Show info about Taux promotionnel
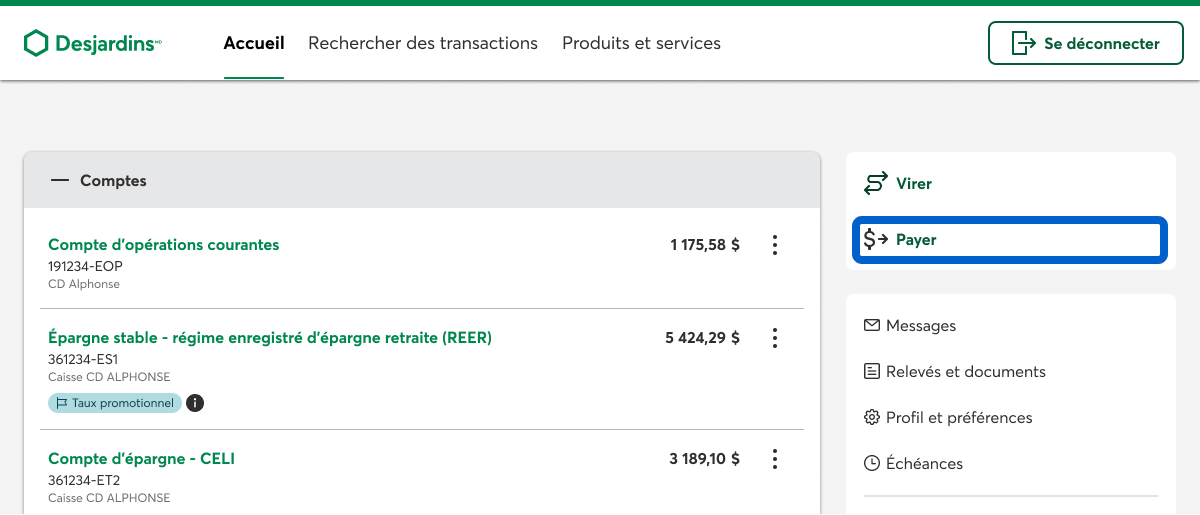The height and width of the screenshot is (515, 1200). point(195,403)
